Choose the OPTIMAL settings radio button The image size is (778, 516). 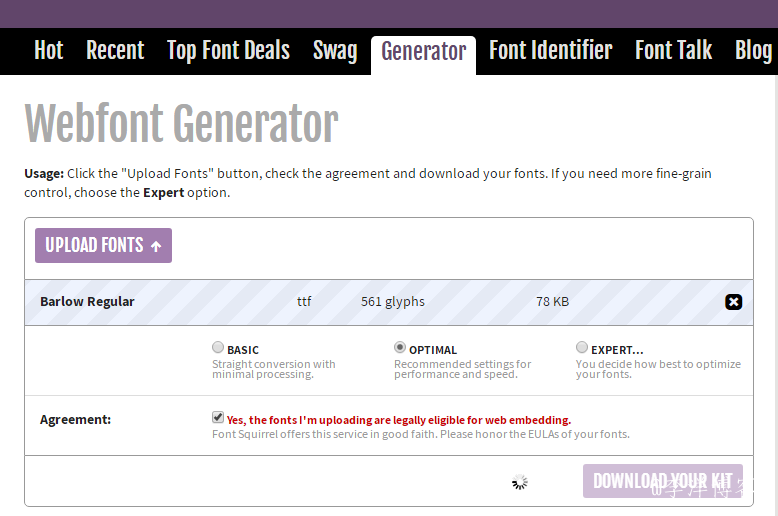[x=400, y=348]
